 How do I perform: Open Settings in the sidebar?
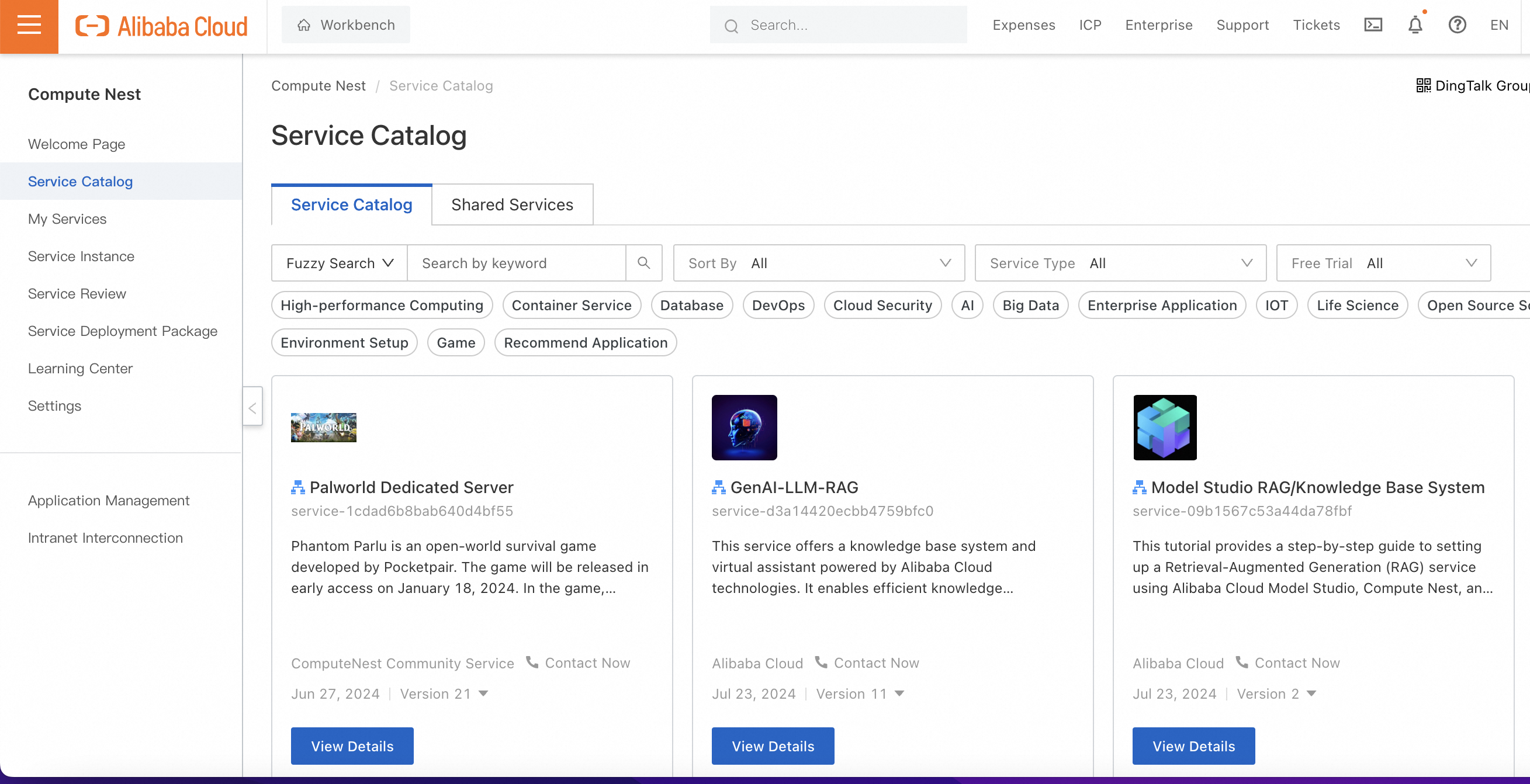(x=55, y=405)
